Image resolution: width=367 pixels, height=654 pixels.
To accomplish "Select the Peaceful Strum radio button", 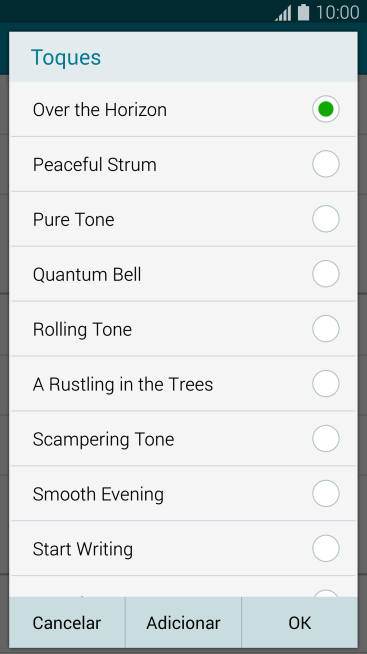I will pyautogui.click(x=326, y=164).
